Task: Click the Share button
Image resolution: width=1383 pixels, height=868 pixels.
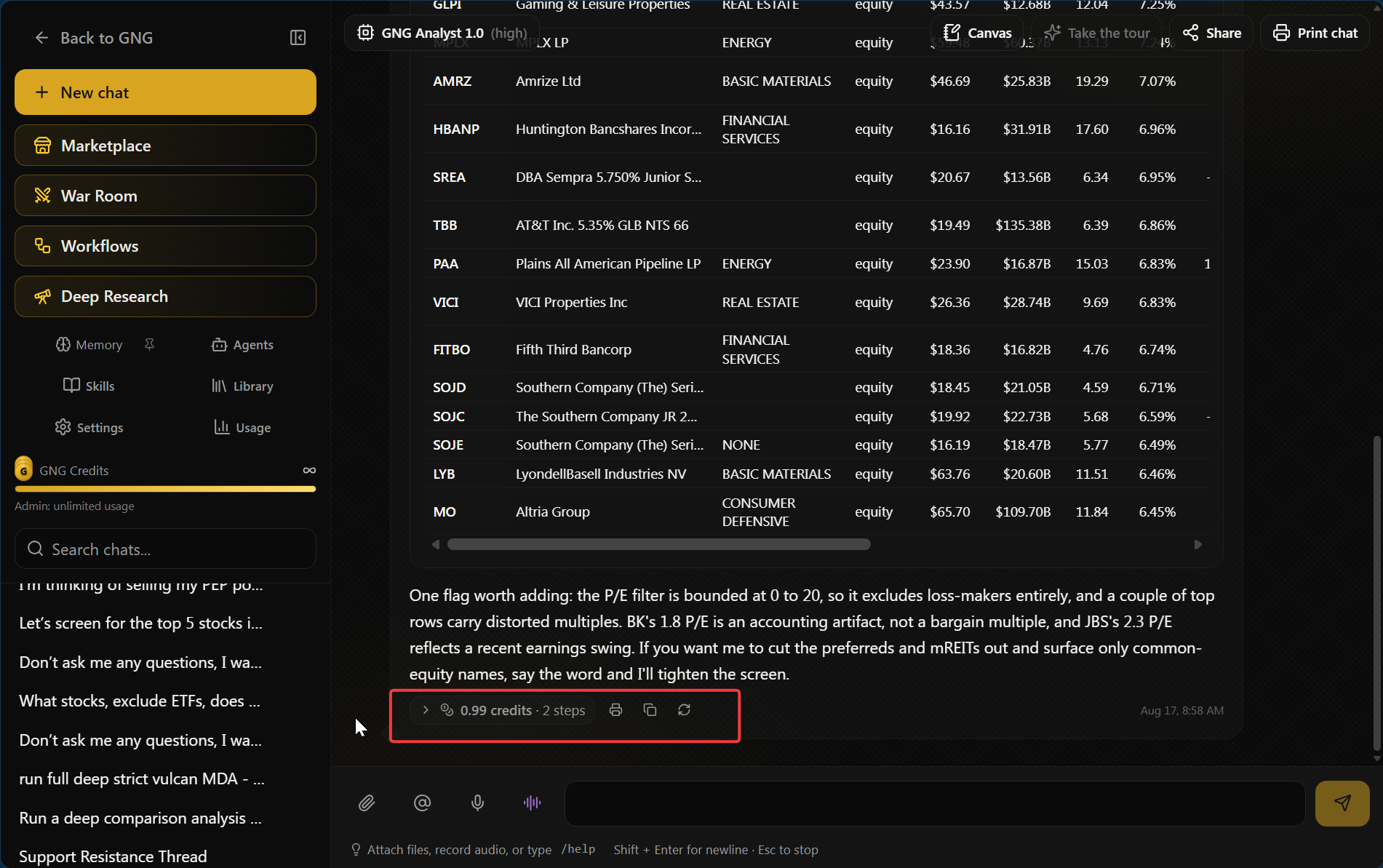Action: (1212, 33)
